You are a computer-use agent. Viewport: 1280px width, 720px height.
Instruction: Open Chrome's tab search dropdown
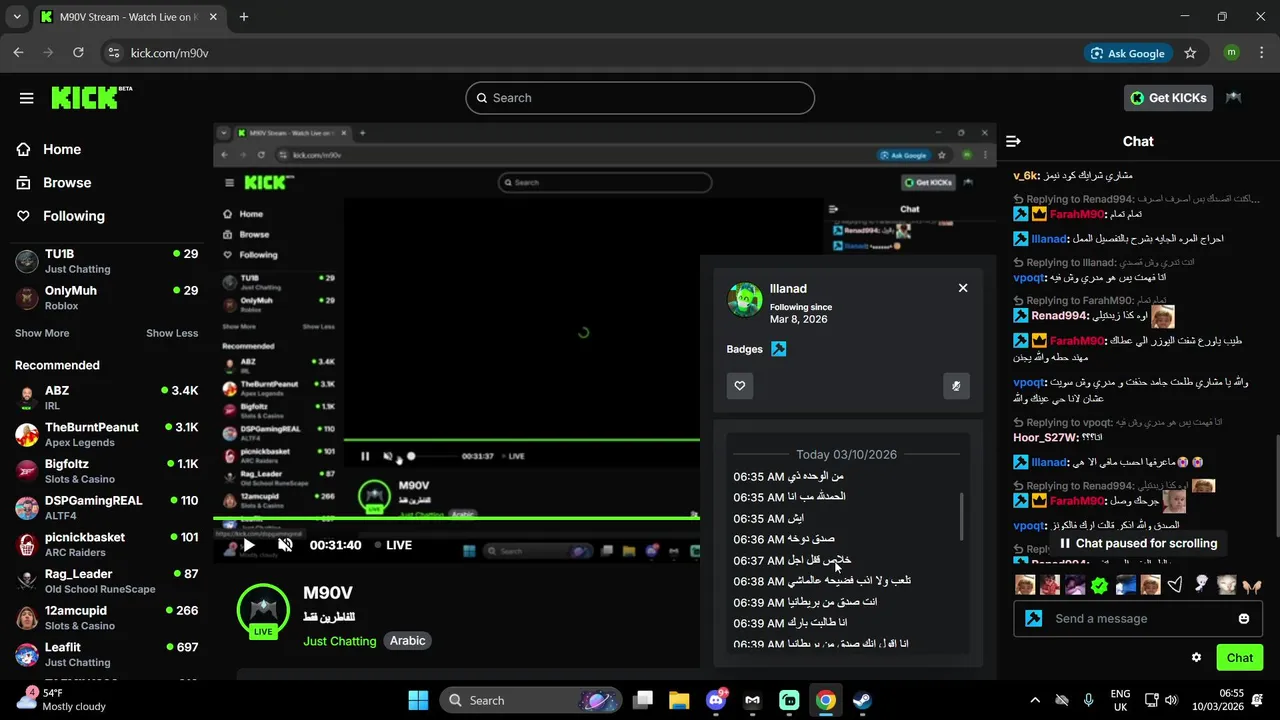pyautogui.click(x=17, y=17)
